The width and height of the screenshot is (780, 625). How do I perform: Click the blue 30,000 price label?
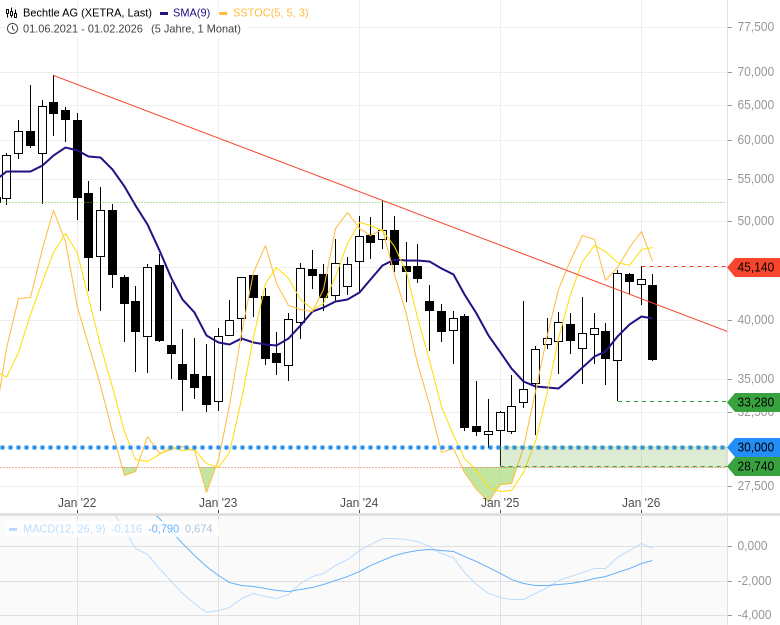click(x=755, y=447)
